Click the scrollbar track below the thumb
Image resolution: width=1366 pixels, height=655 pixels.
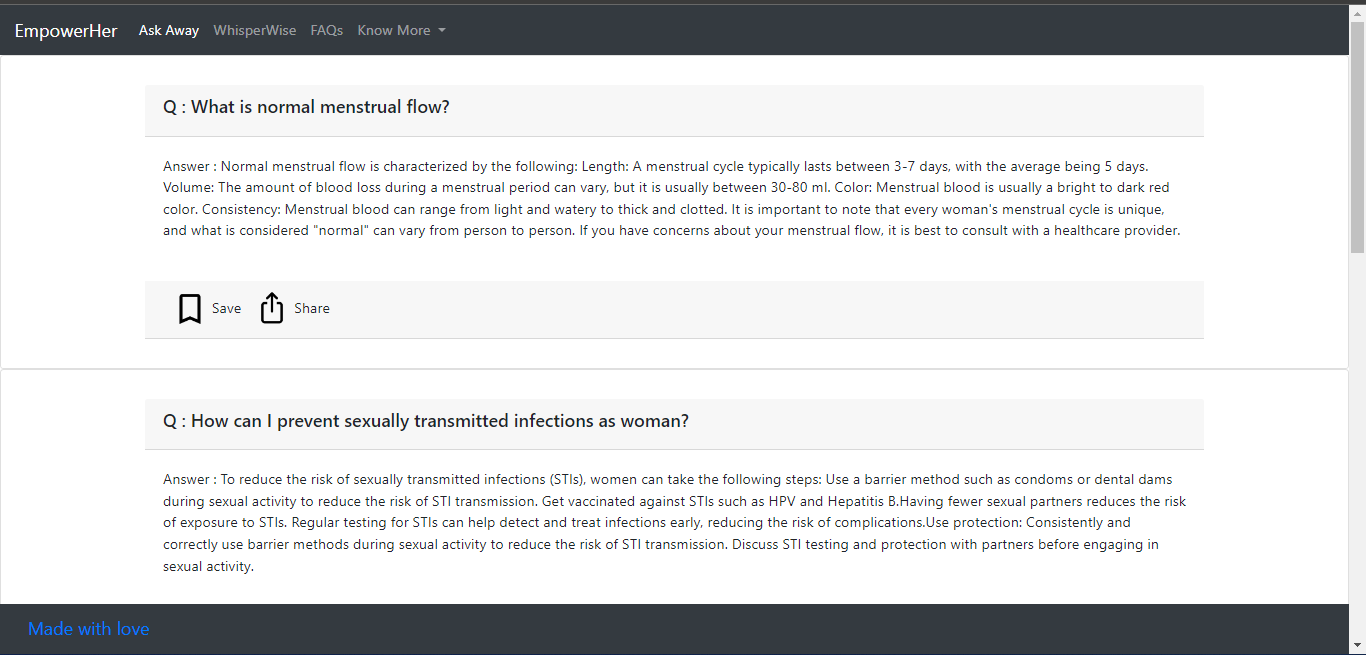pyautogui.click(x=1357, y=450)
